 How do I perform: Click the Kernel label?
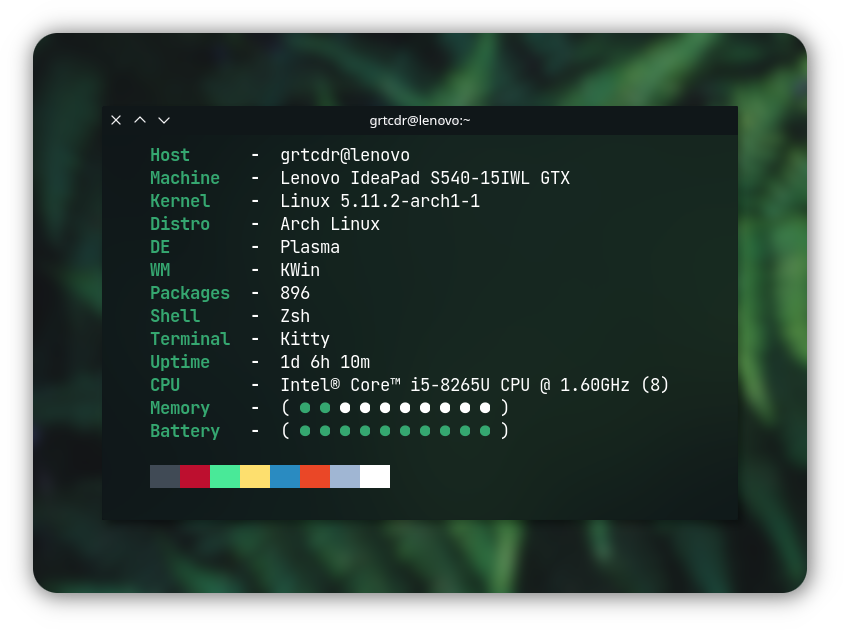[180, 201]
